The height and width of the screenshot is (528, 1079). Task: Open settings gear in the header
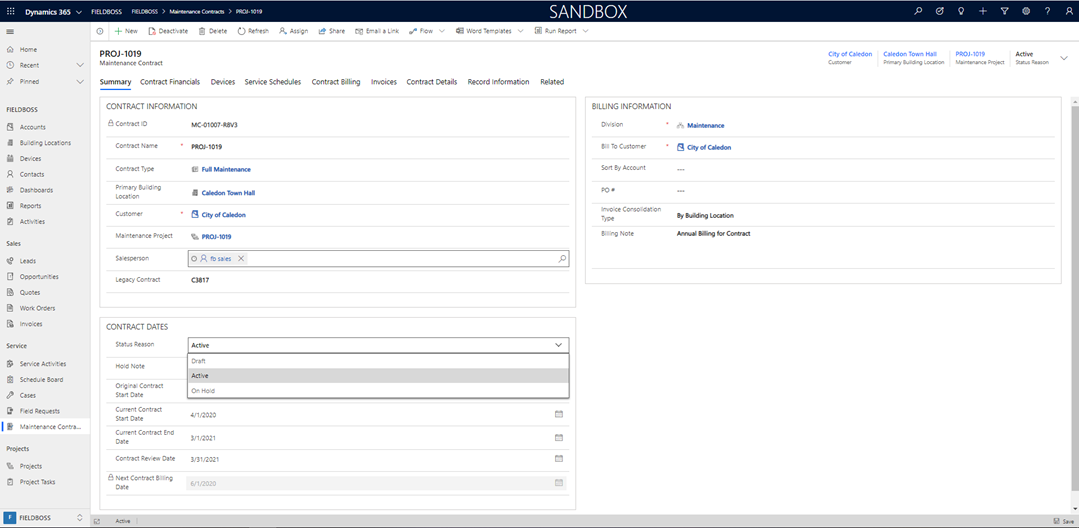[x=1025, y=11]
